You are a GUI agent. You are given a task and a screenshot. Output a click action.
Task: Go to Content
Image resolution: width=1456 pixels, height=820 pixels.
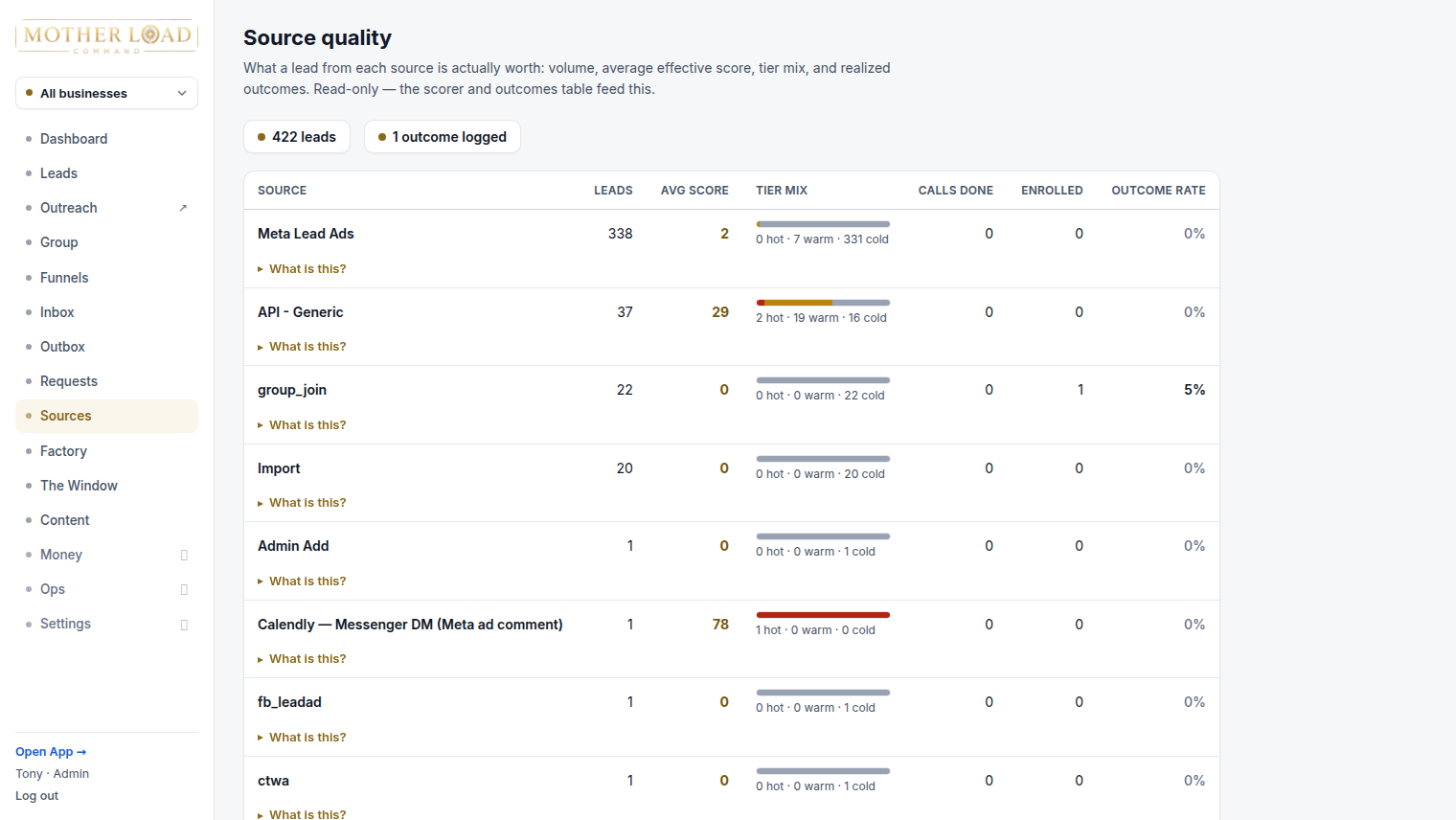pyautogui.click(x=106, y=520)
